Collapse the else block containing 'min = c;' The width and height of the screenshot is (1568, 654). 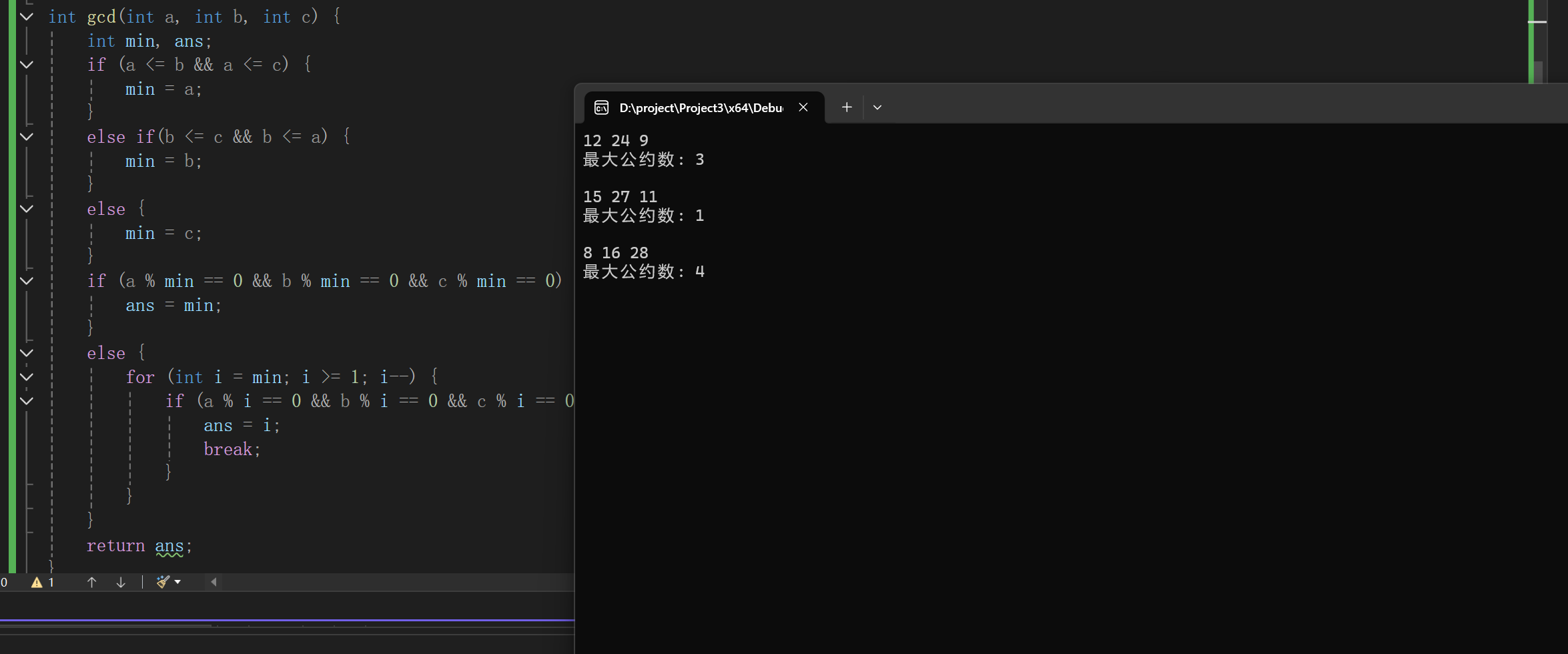[27, 209]
